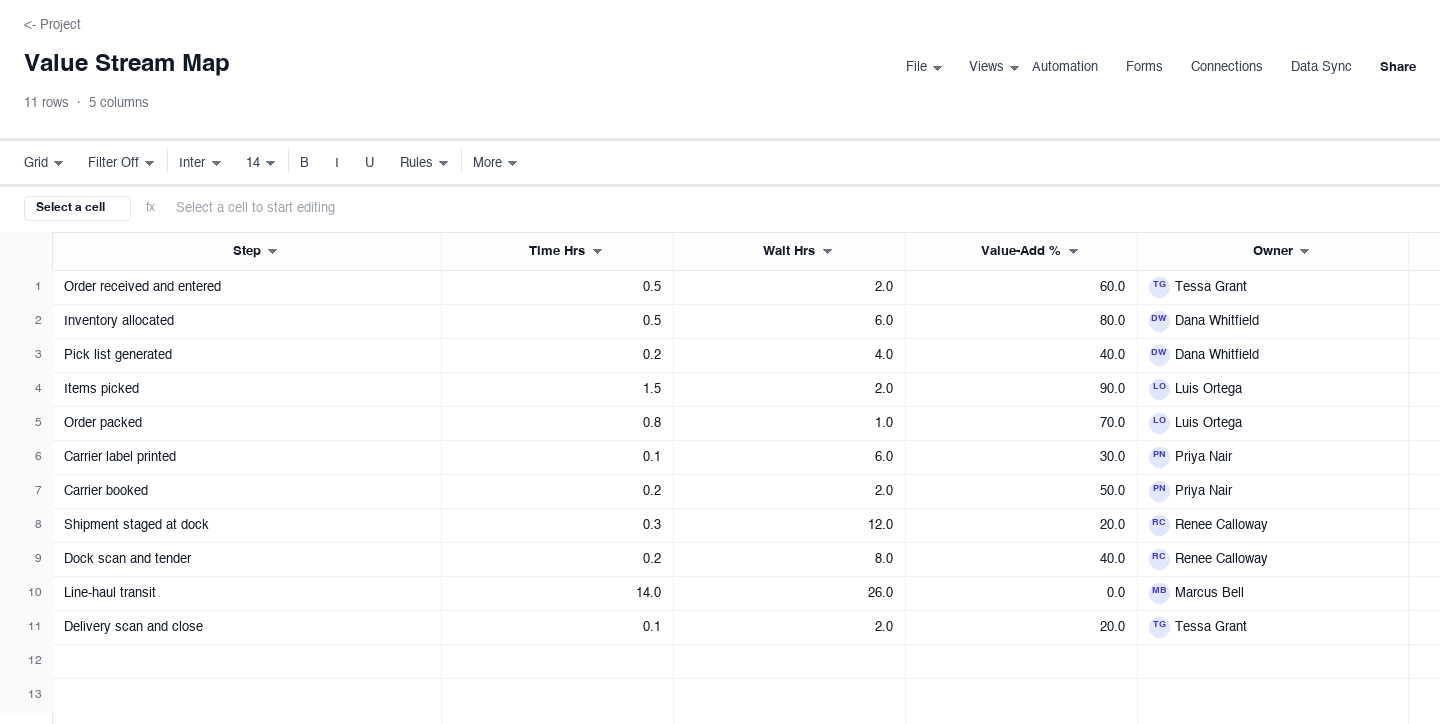Click the PN avatar in the Carrier label printed row
This screenshot has height=724, width=1440.
pos(1159,457)
